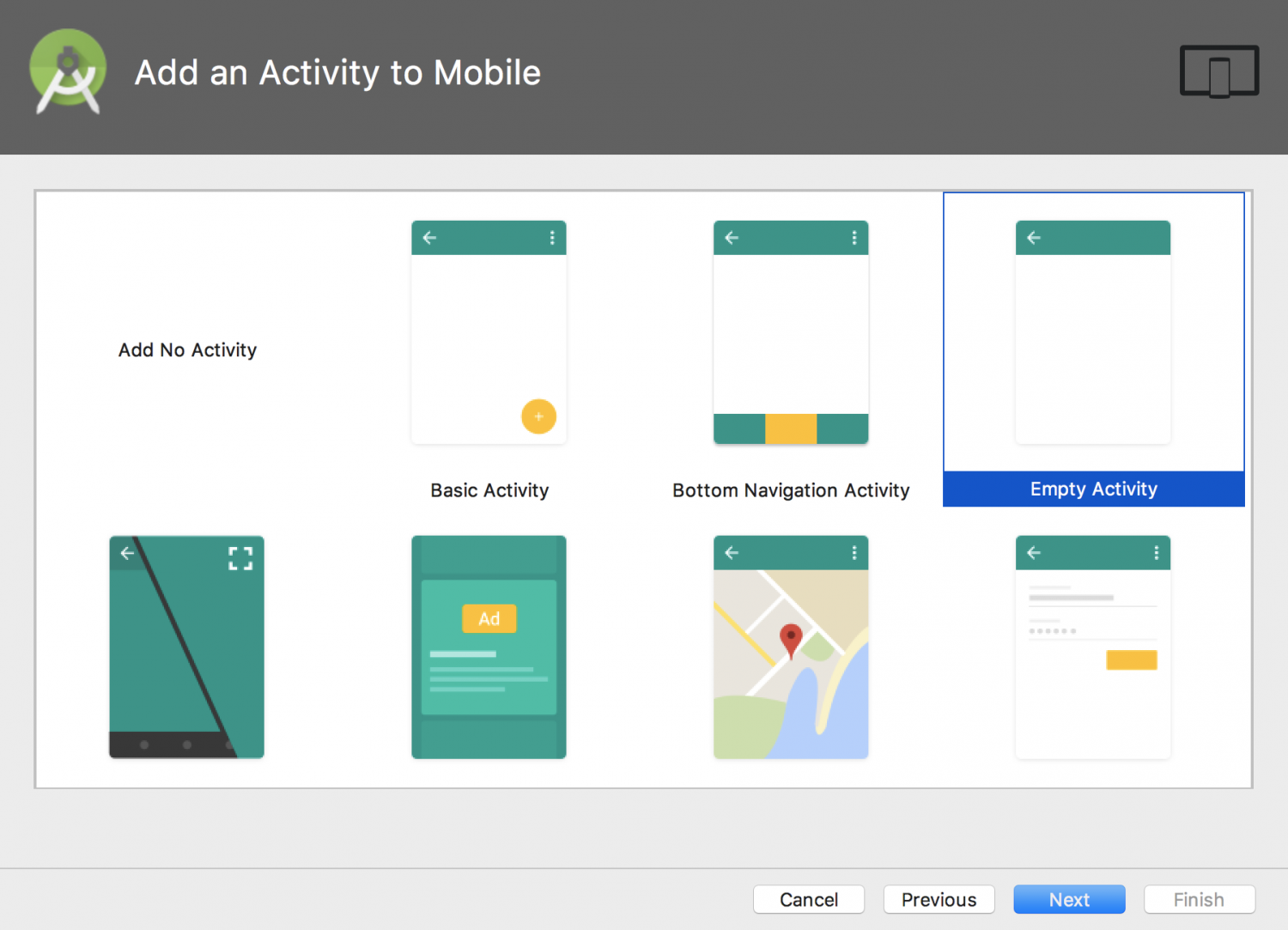Select the Login Activity template

(x=1093, y=648)
